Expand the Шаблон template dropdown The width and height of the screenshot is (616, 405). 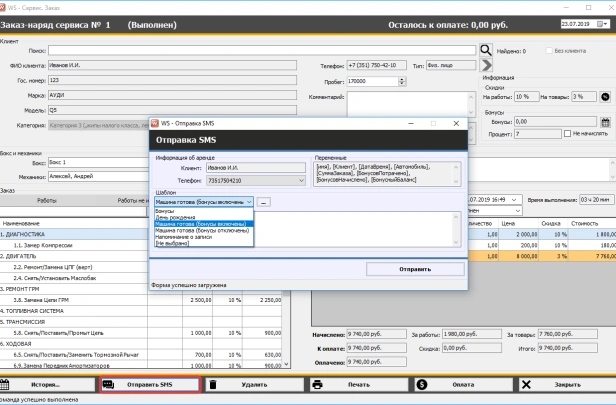[x=249, y=202]
